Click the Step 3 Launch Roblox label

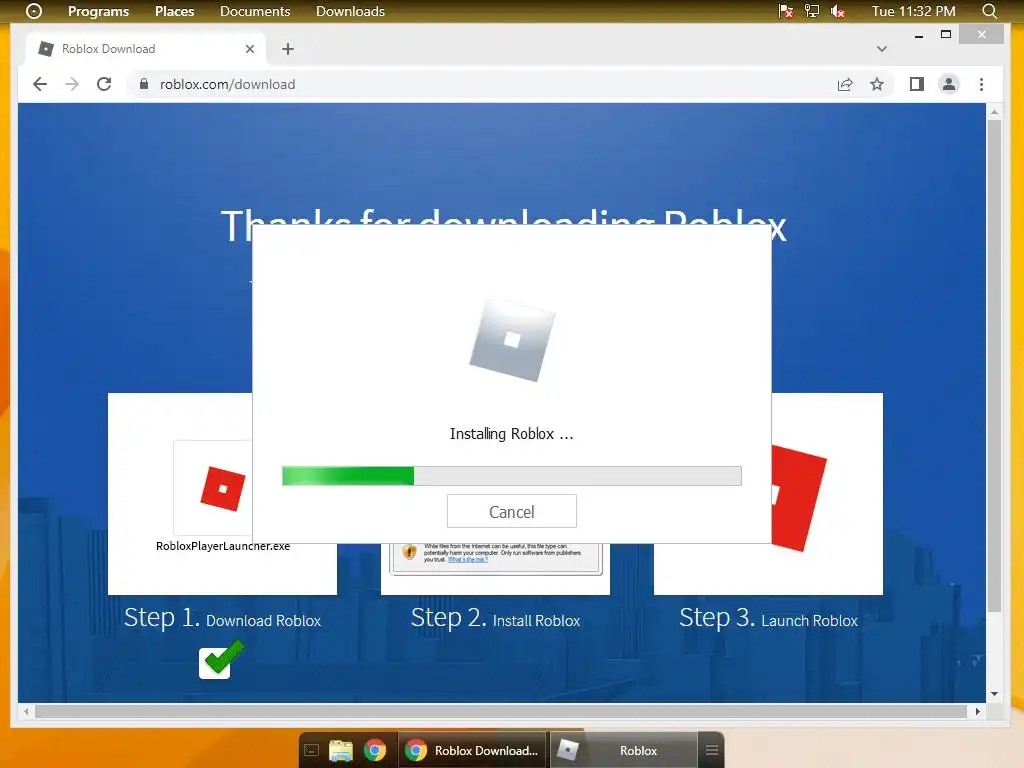(x=768, y=618)
